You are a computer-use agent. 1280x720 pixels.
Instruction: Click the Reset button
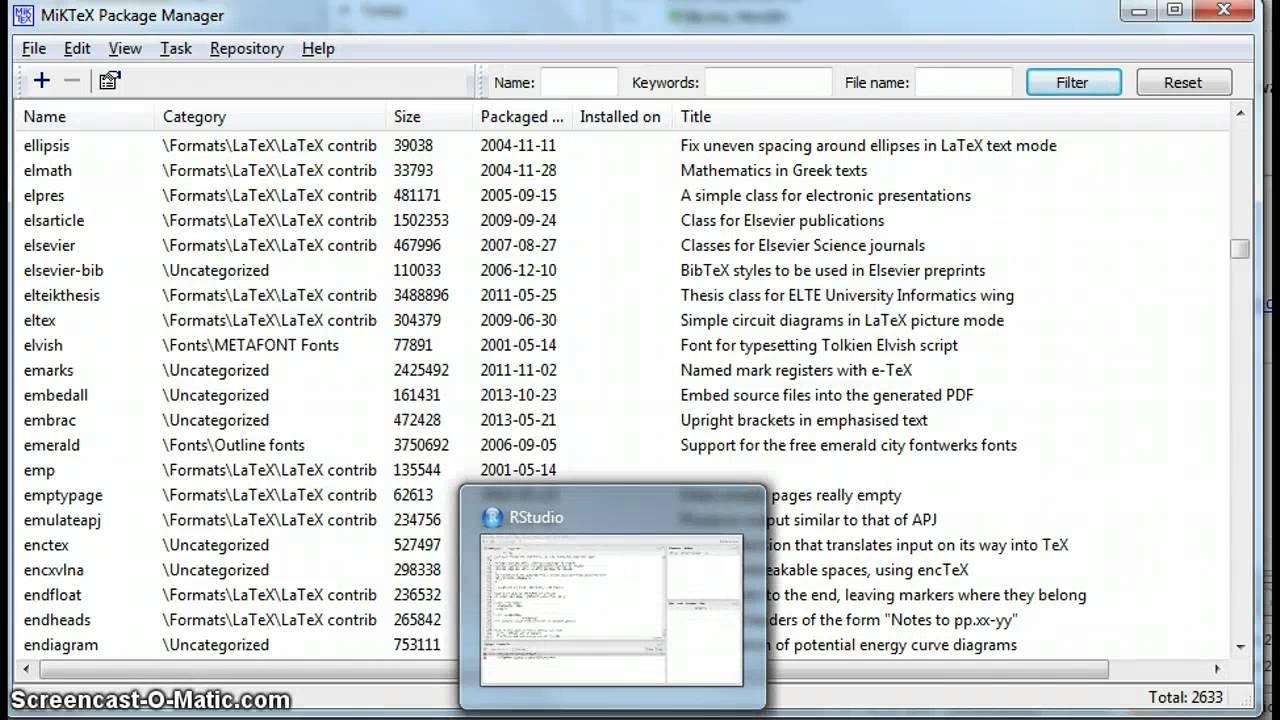[x=1183, y=82]
